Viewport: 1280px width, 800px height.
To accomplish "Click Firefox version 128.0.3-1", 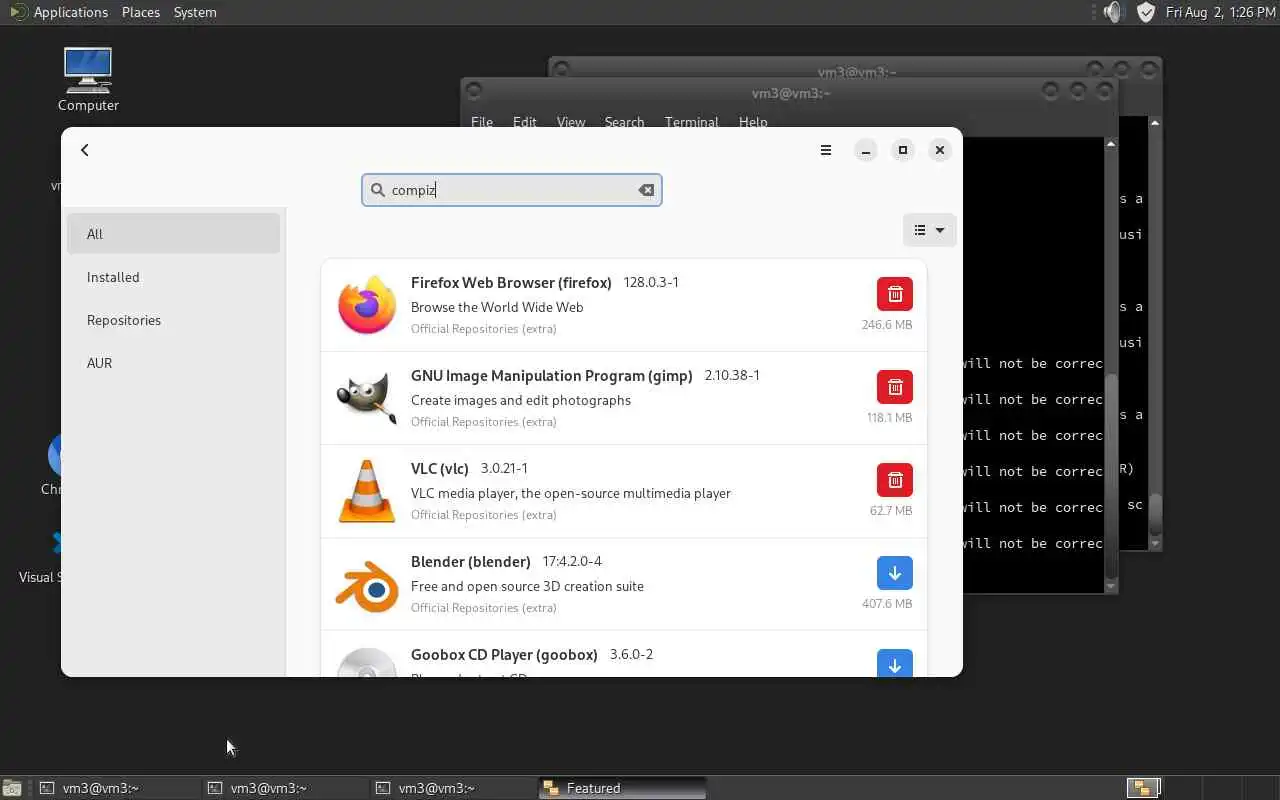I will pyautogui.click(x=651, y=282).
